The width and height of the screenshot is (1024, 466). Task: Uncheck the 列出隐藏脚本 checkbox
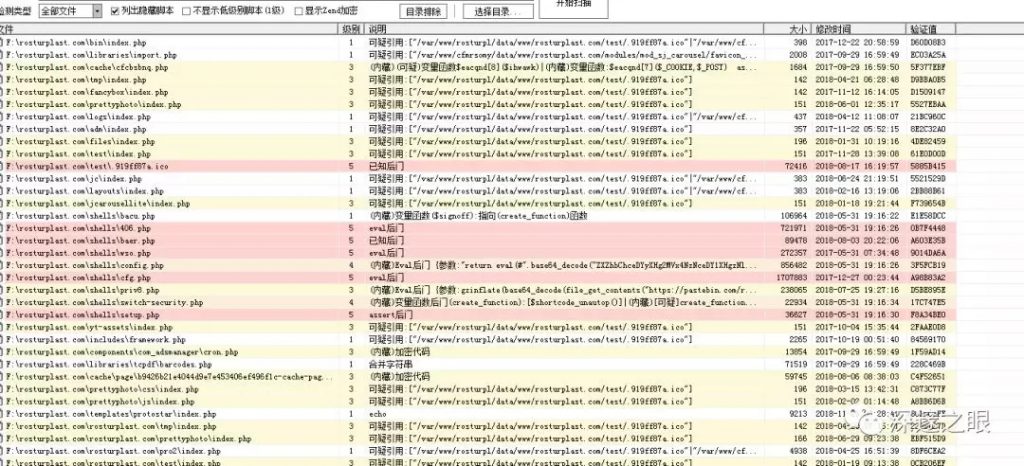pyautogui.click(x=116, y=11)
